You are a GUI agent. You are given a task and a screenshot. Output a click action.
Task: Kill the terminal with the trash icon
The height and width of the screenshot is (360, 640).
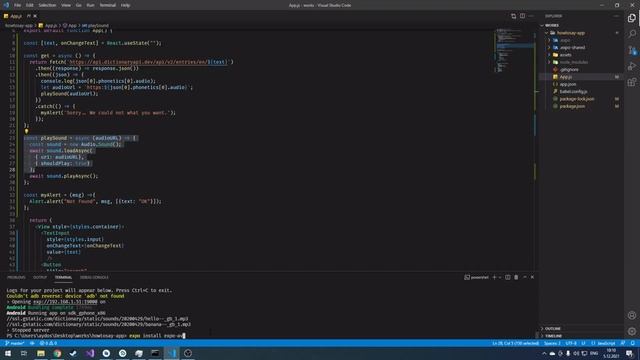tap(516, 277)
